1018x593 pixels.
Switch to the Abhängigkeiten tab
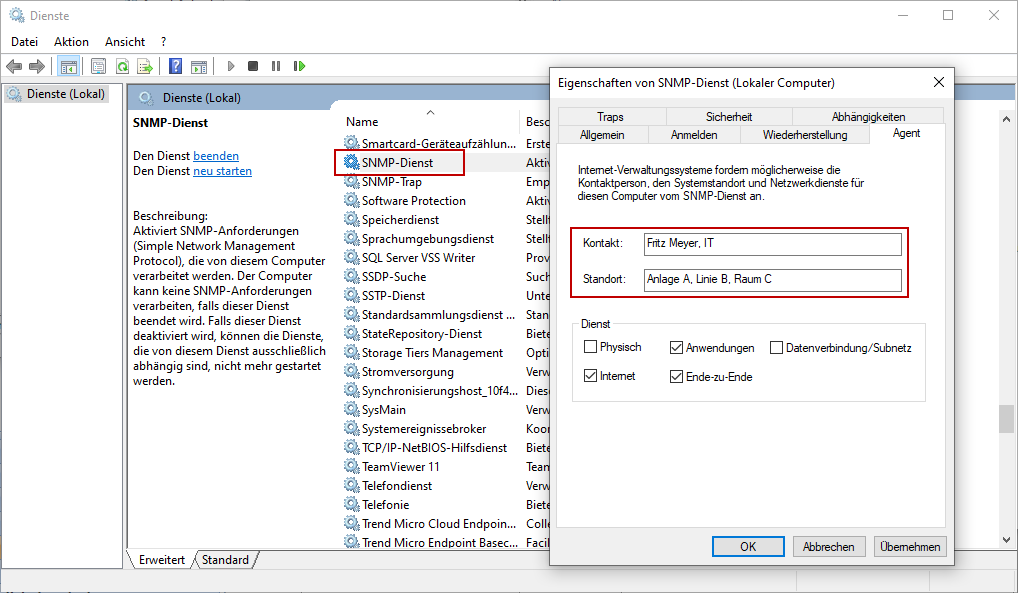868,116
